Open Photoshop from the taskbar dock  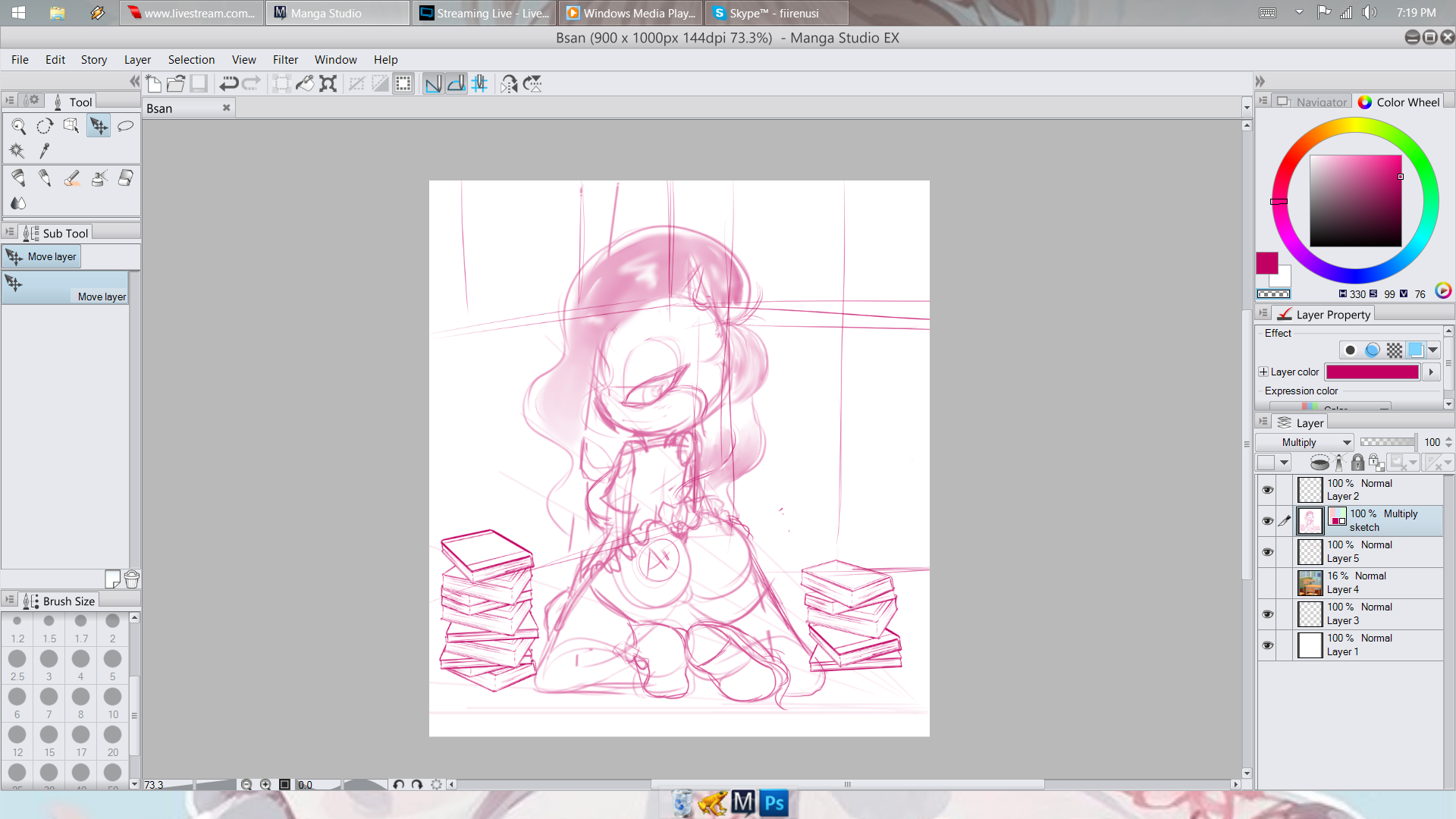point(774,803)
